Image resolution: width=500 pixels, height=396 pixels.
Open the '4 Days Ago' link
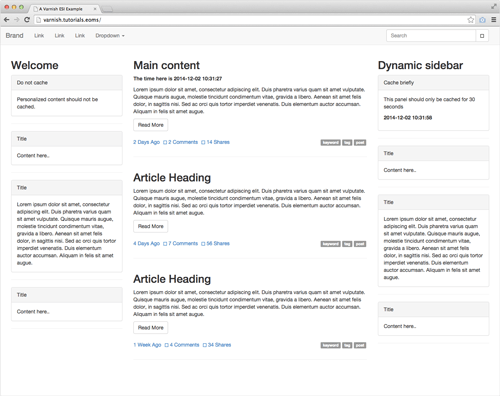[147, 243]
